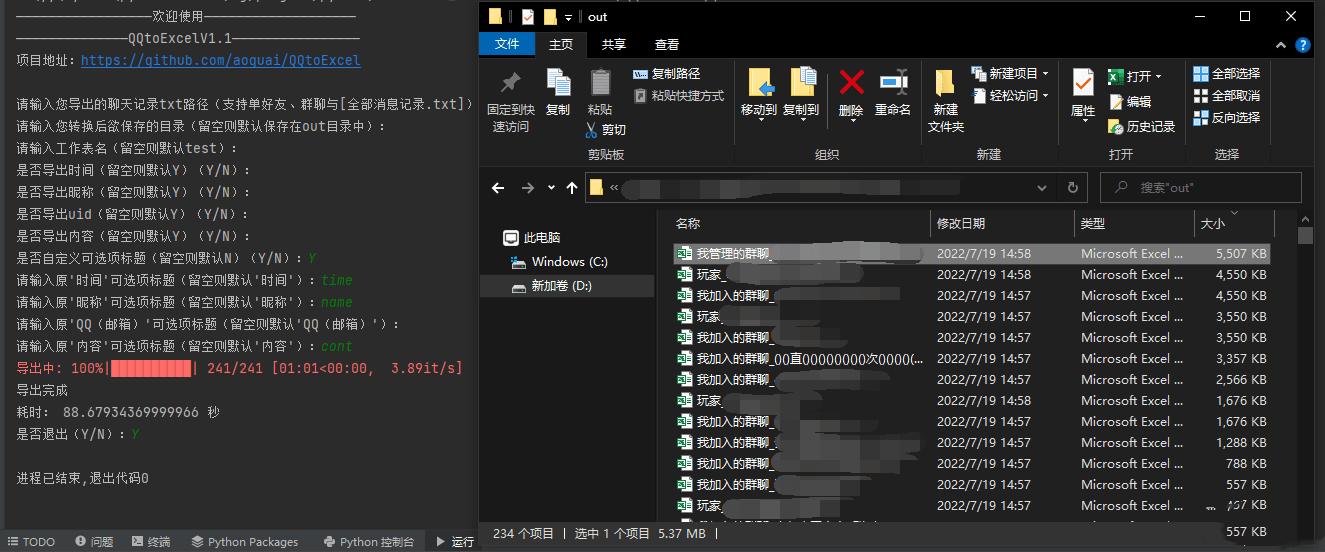Collapse the ribbon with the chevron arrow
Image resolution: width=1325 pixels, height=552 pixels.
pyautogui.click(x=1281, y=45)
